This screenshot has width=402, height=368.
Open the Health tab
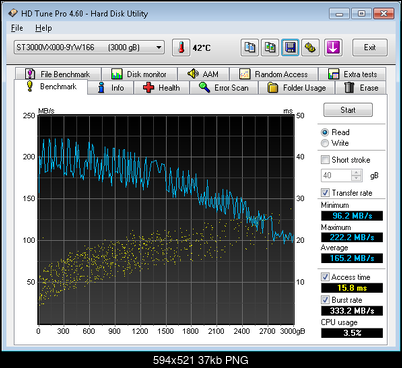pyautogui.click(x=161, y=88)
